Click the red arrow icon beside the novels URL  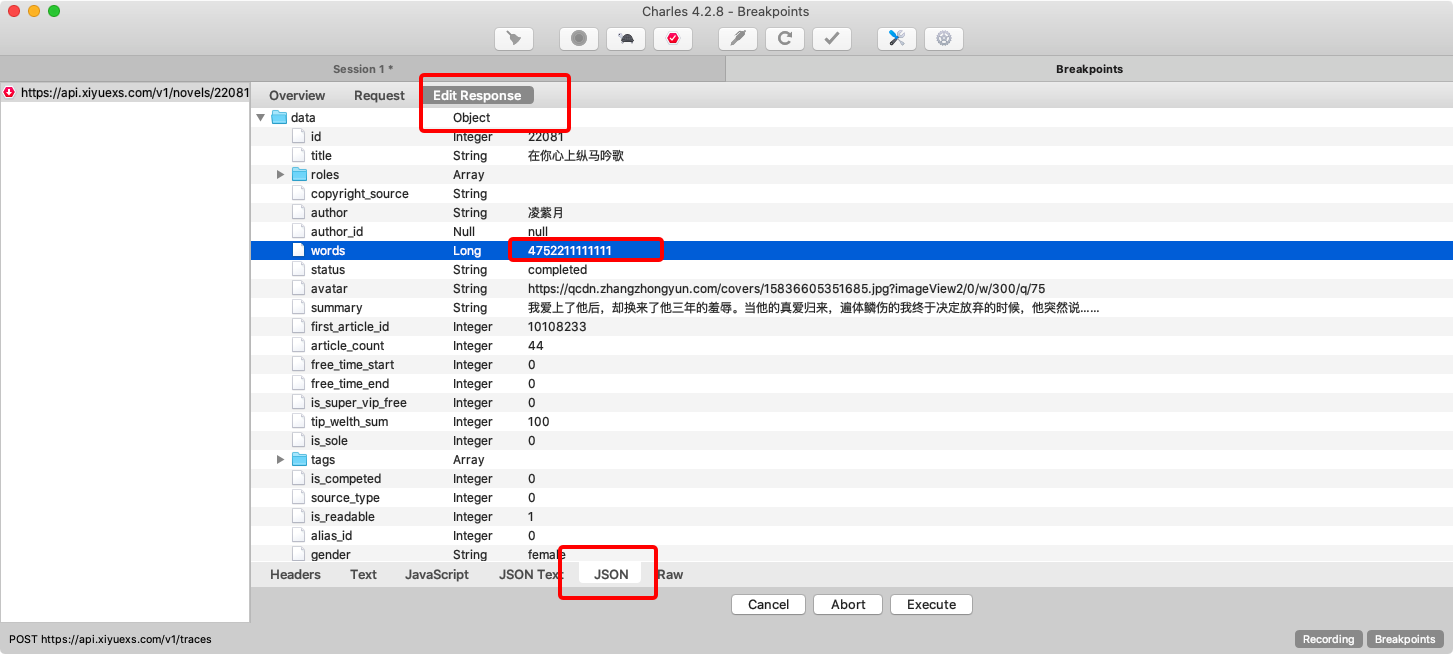point(10,92)
